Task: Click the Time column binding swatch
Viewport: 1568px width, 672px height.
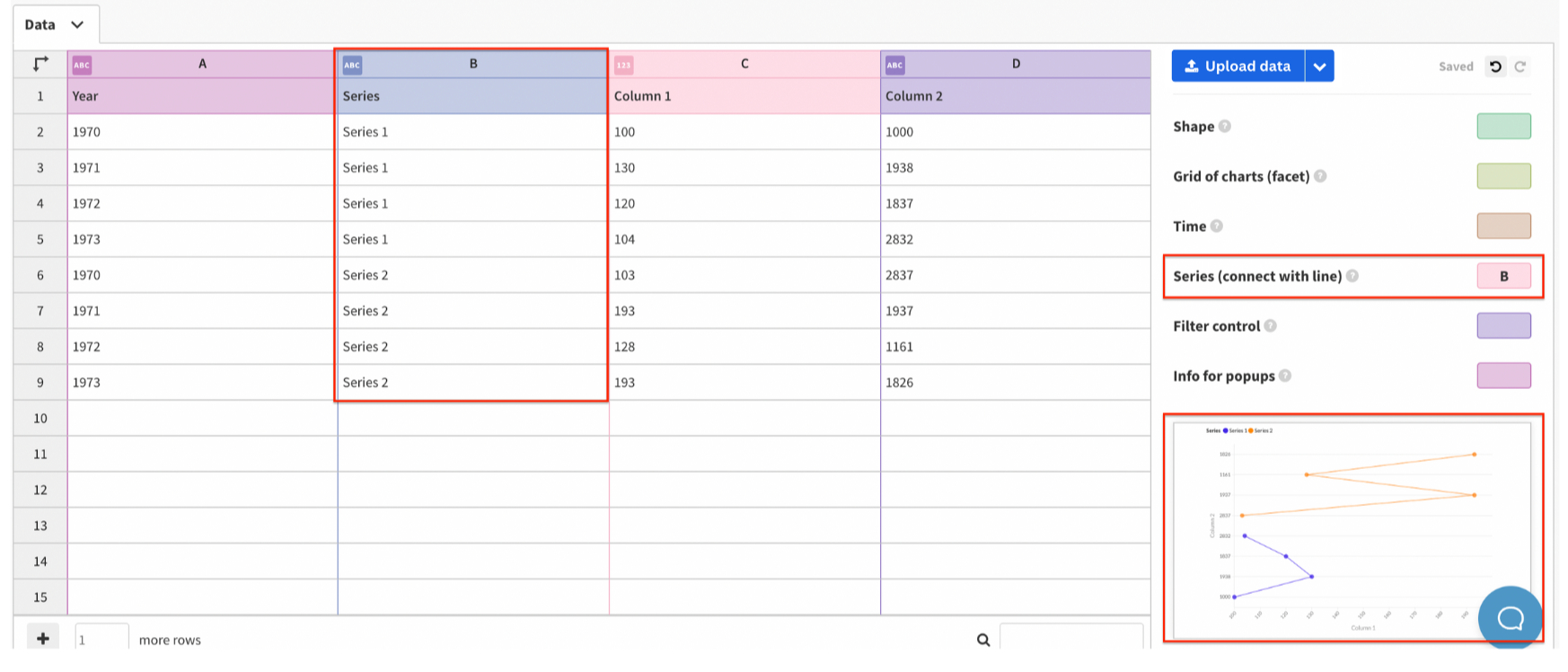Action: coord(1503,226)
